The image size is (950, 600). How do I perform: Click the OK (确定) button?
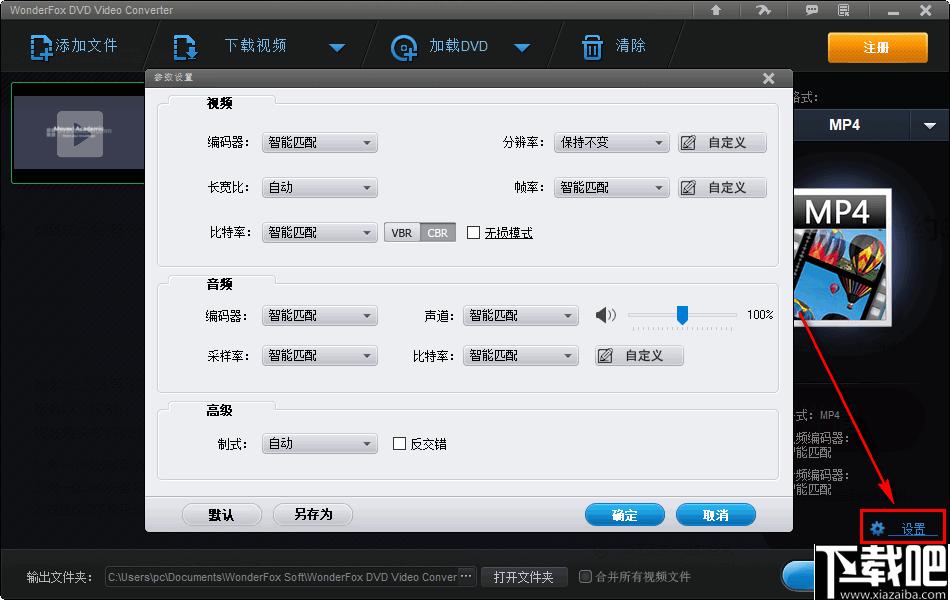(x=625, y=515)
